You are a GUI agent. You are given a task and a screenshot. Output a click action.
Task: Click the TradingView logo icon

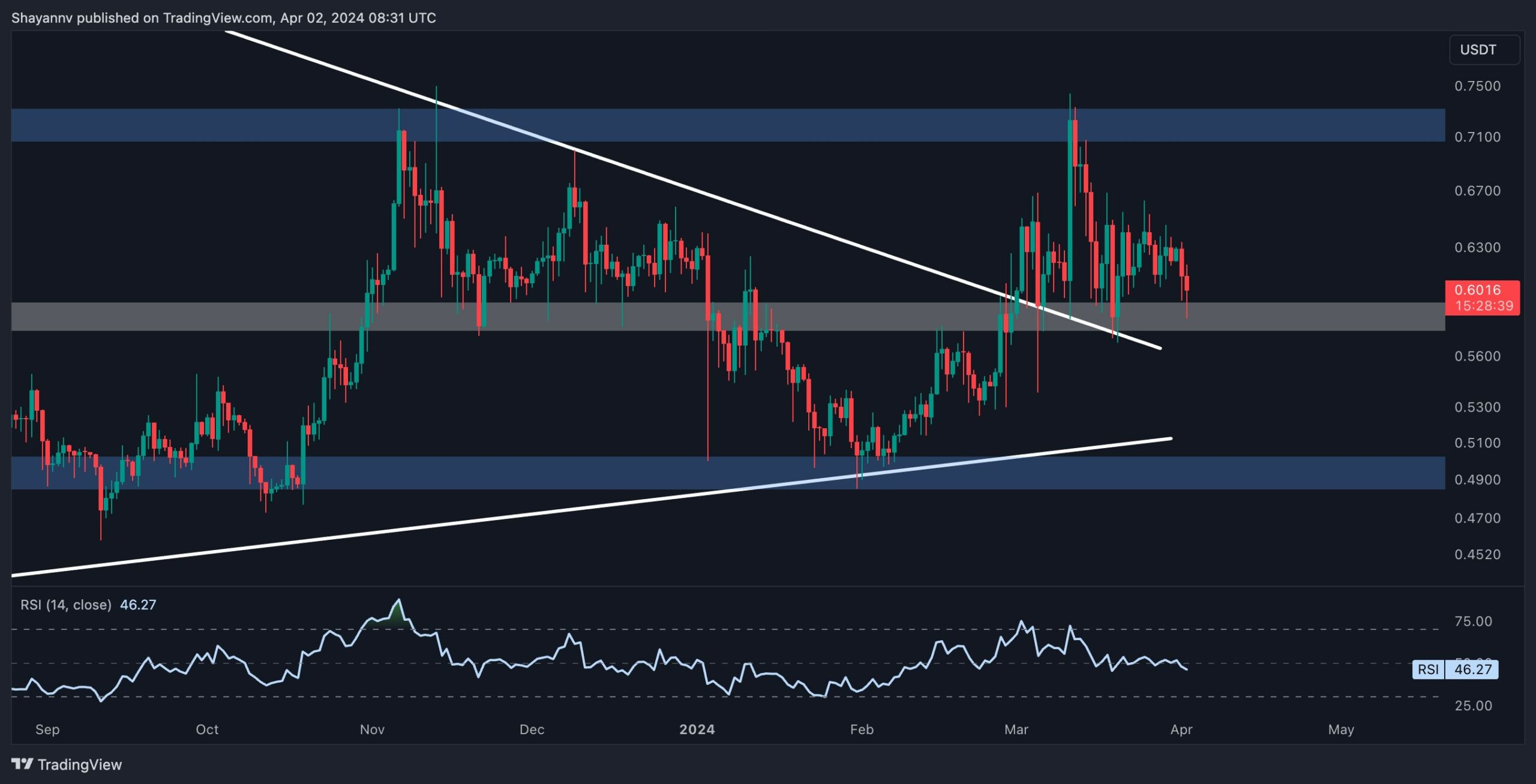22,764
